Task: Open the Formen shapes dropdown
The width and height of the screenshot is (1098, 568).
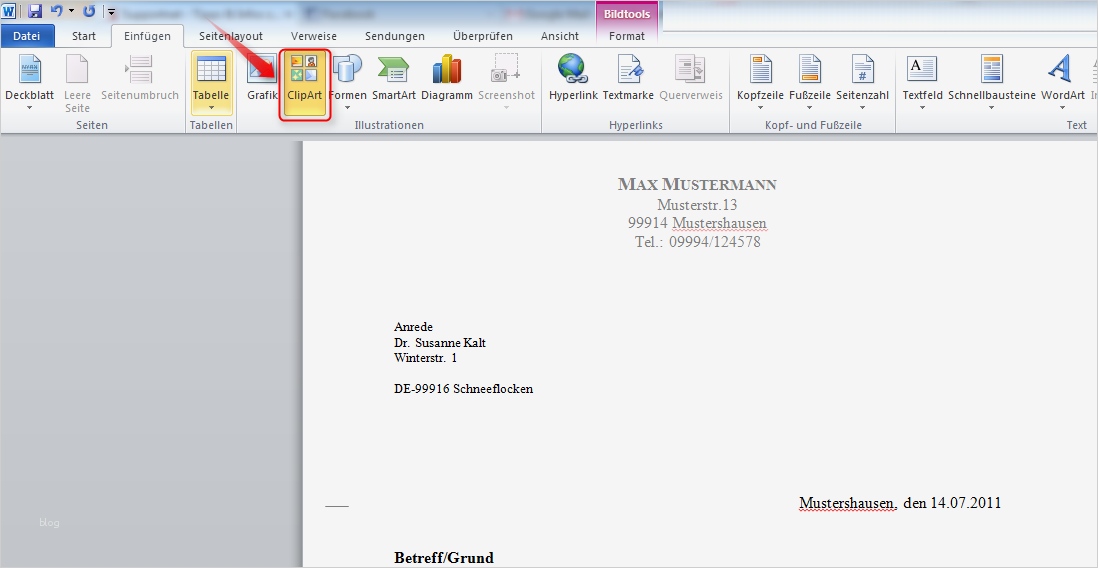Action: point(347,106)
